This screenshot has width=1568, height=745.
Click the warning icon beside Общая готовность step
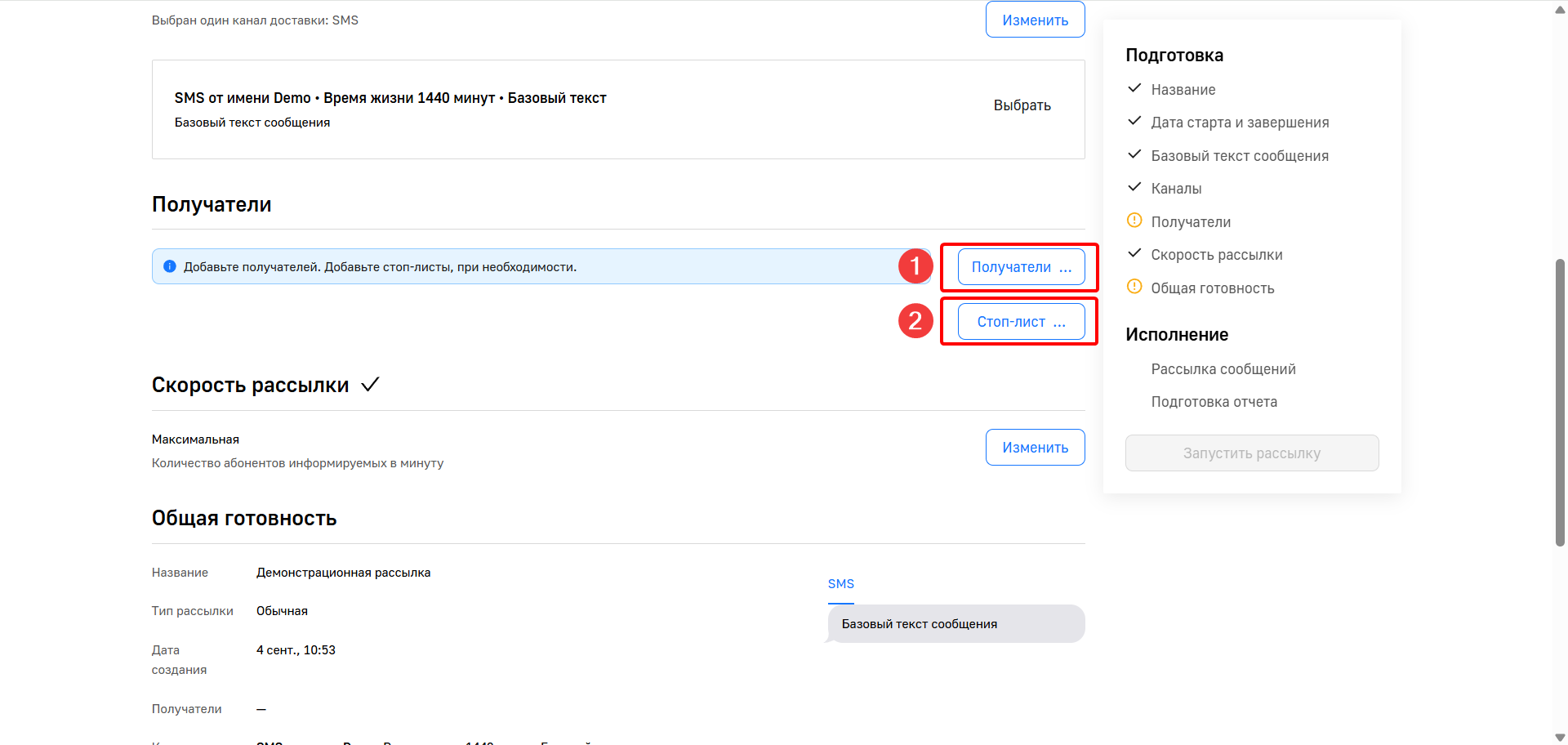[1134, 287]
